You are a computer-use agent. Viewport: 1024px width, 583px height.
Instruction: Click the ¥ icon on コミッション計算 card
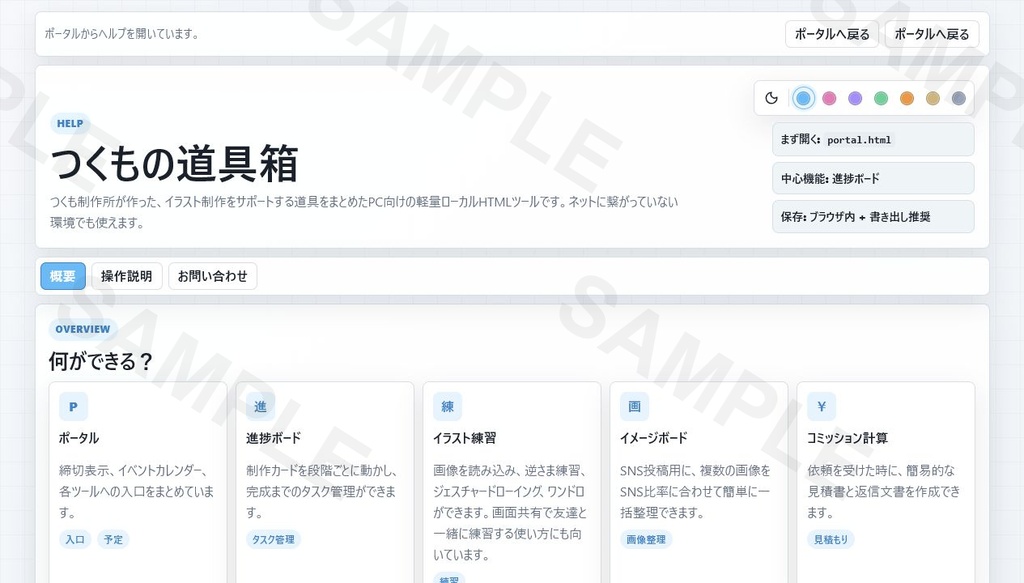point(822,407)
